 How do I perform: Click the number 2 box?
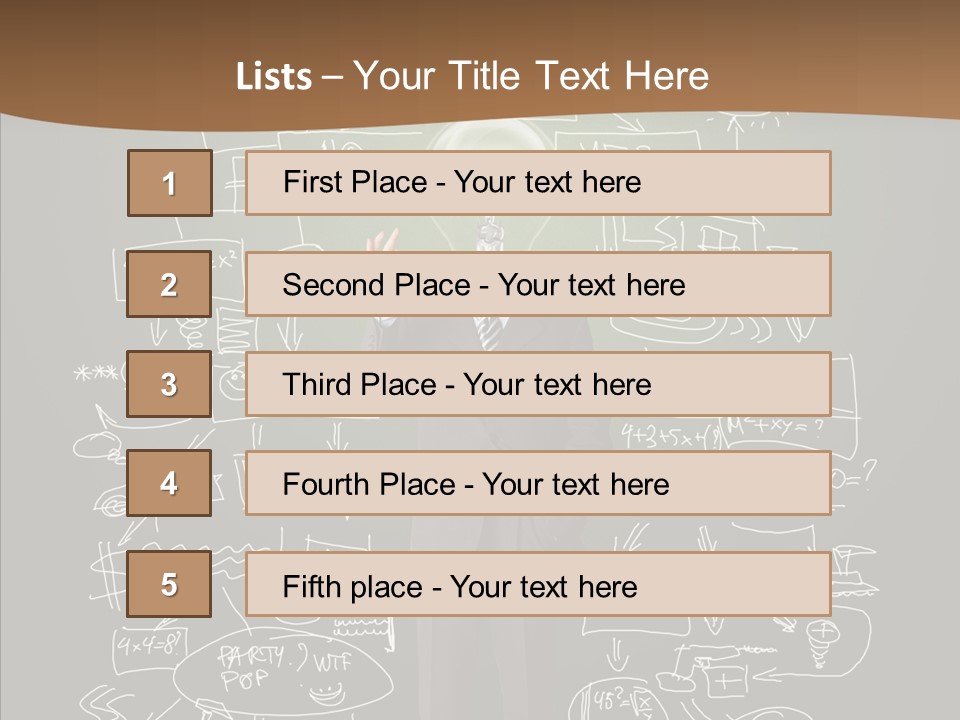point(169,284)
